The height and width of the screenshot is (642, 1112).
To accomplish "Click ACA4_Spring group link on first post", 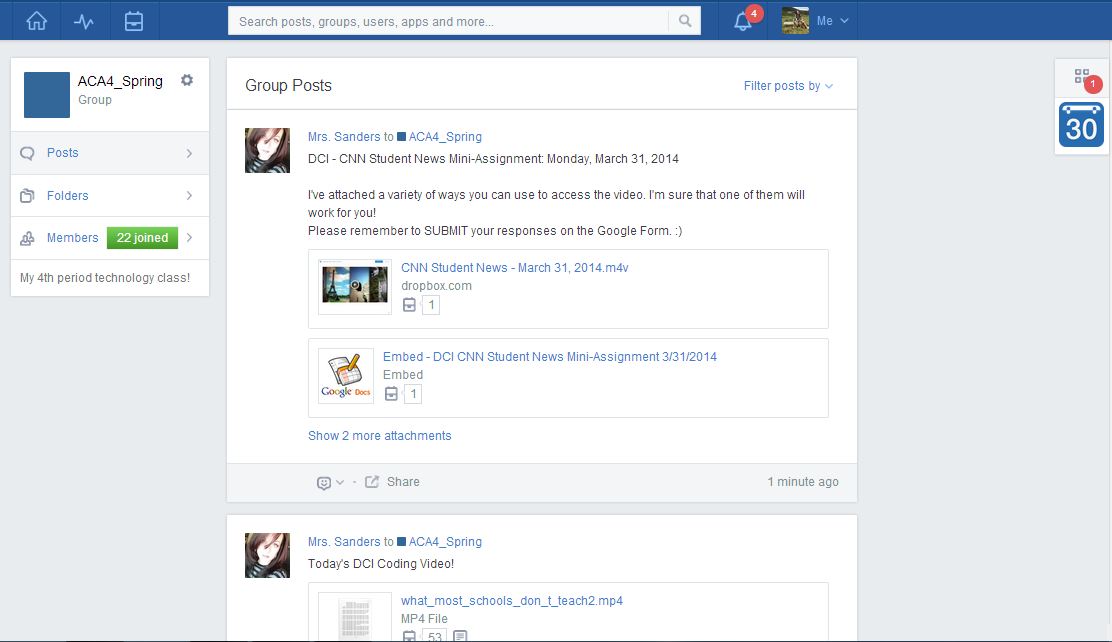I will point(445,137).
